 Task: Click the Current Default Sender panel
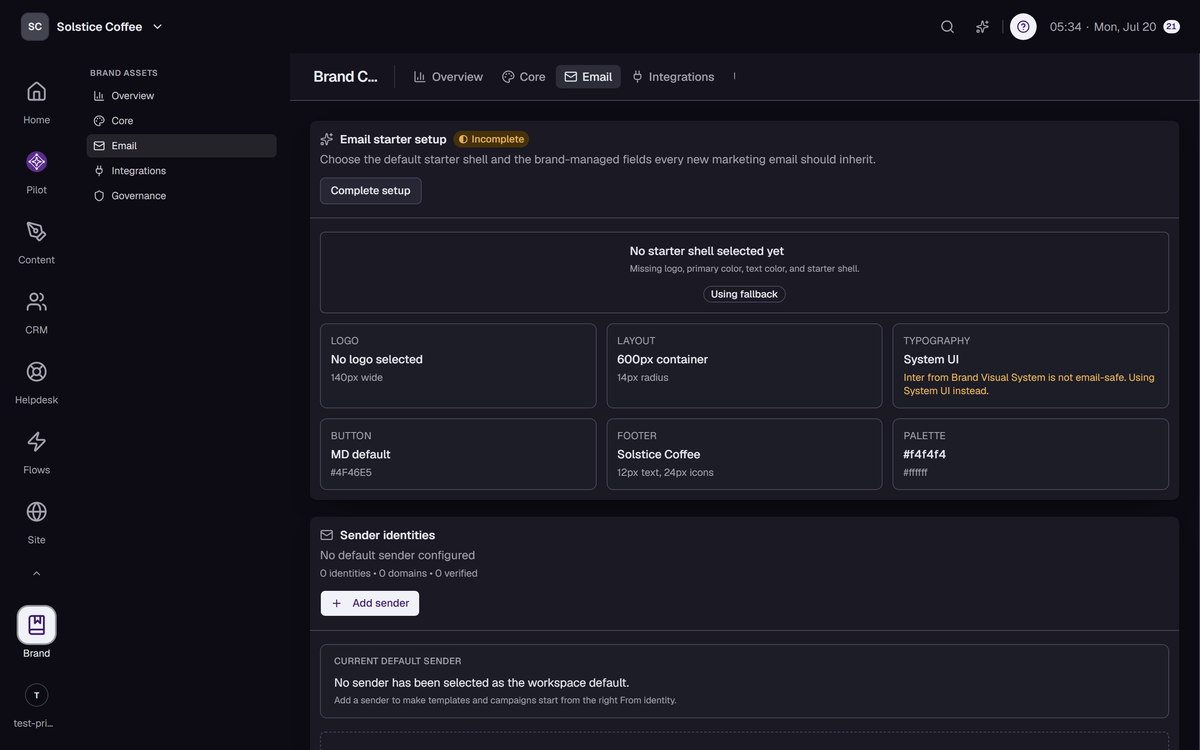point(744,681)
